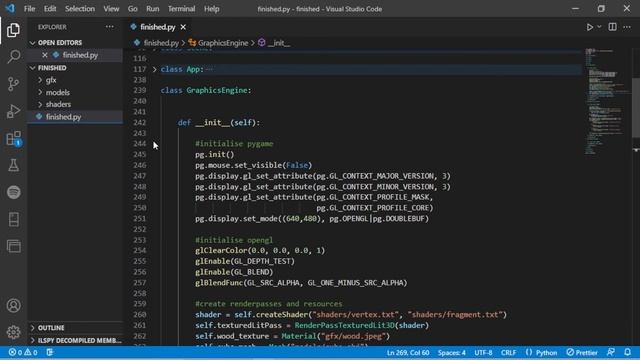Open the Accounts menu

pyautogui.click(x=13, y=305)
